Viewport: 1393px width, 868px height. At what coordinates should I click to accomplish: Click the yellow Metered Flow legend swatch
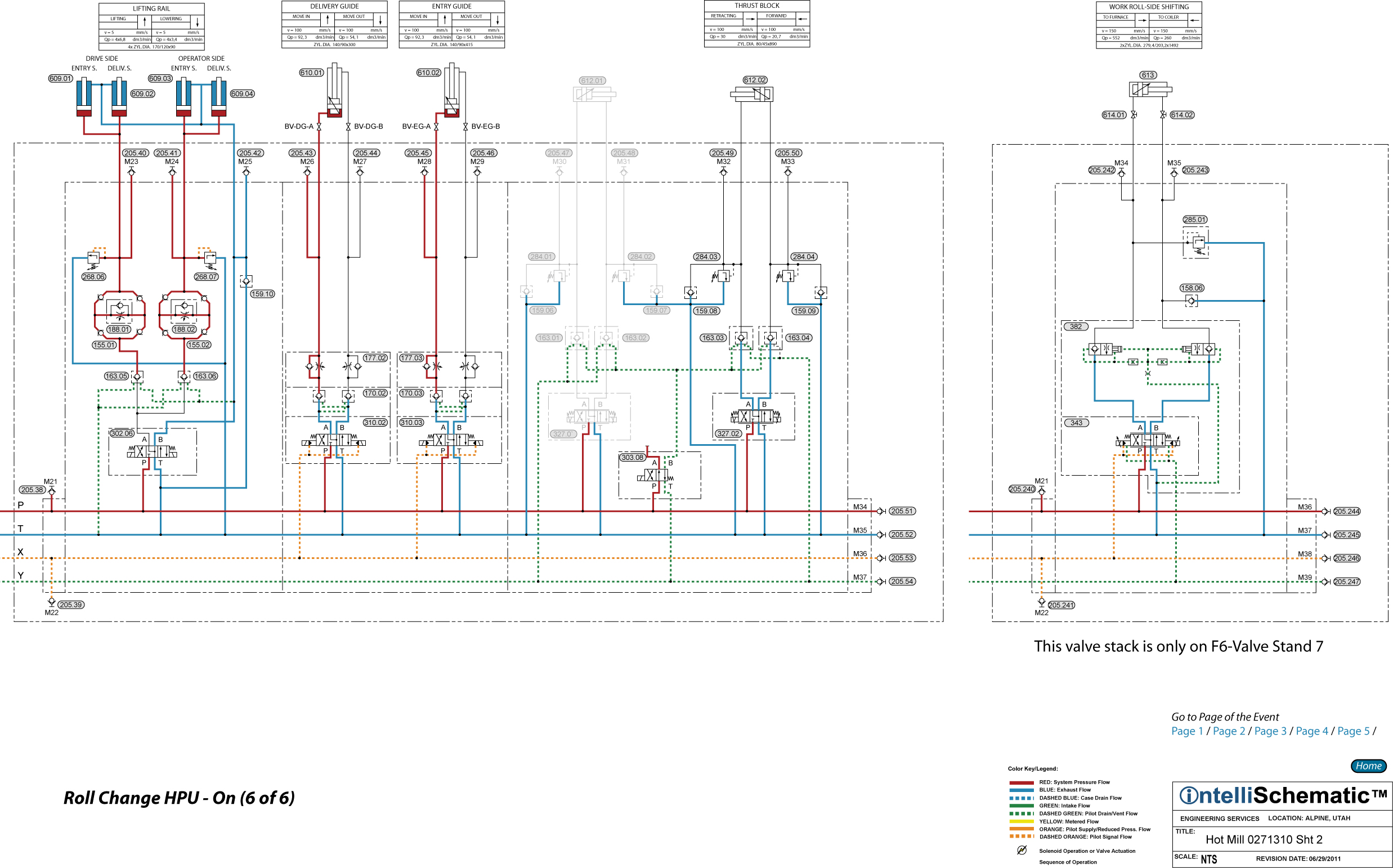pyautogui.click(x=1021, y=821)
